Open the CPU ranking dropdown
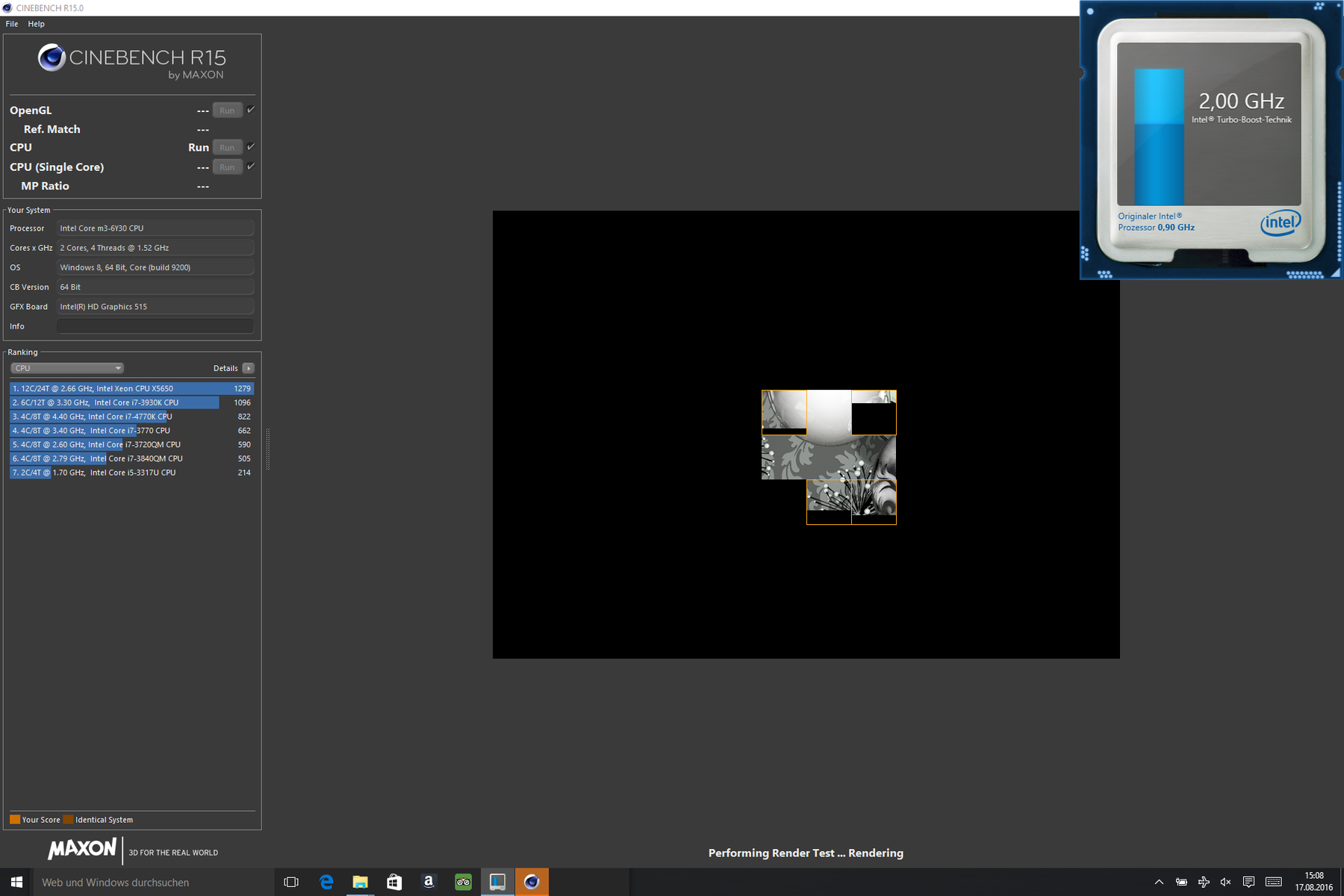 click(x=67, y=368)
